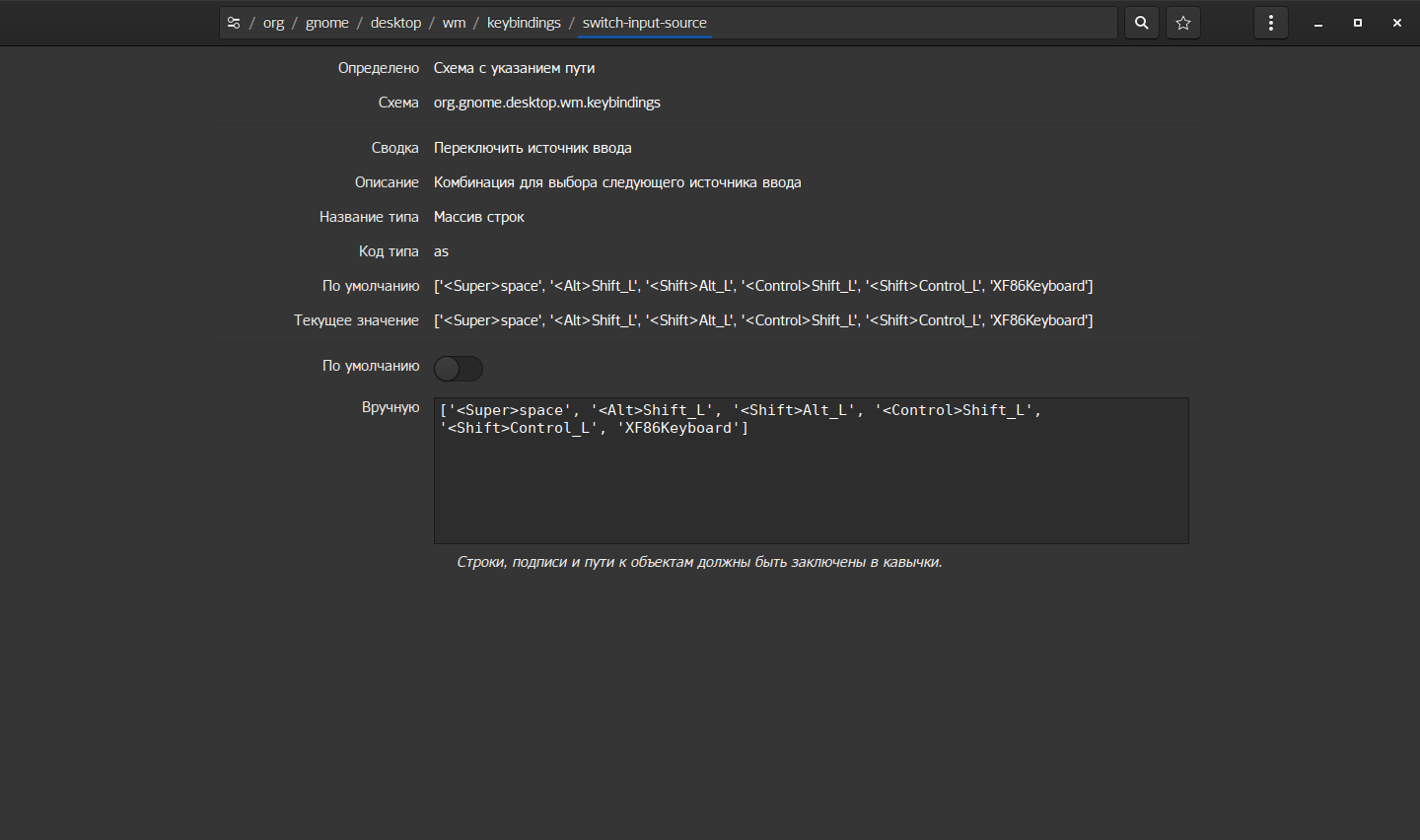Minimize the dconf editor window
Screen dimensions: 1420x840
coord(1318,23)
